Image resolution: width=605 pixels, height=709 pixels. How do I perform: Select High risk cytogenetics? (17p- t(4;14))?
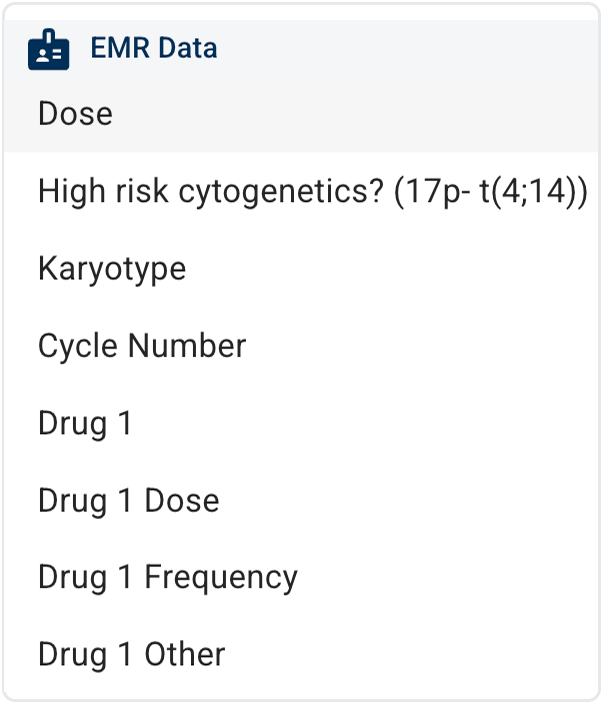[x=312, y=191]
